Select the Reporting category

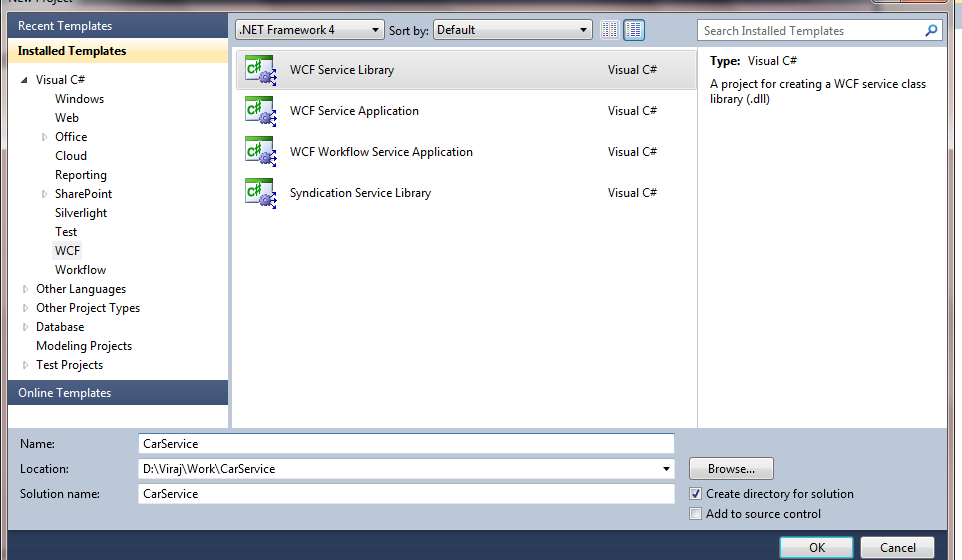click(81, 175)
